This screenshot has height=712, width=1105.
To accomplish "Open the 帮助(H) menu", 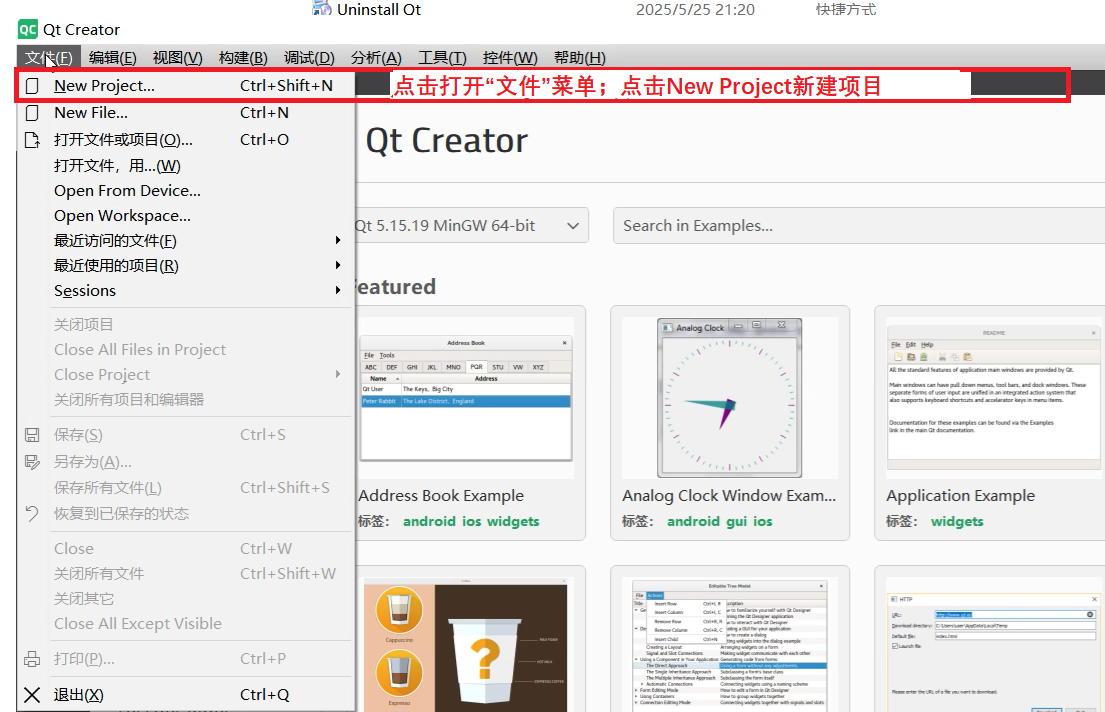I will click(x=579, y=58).
